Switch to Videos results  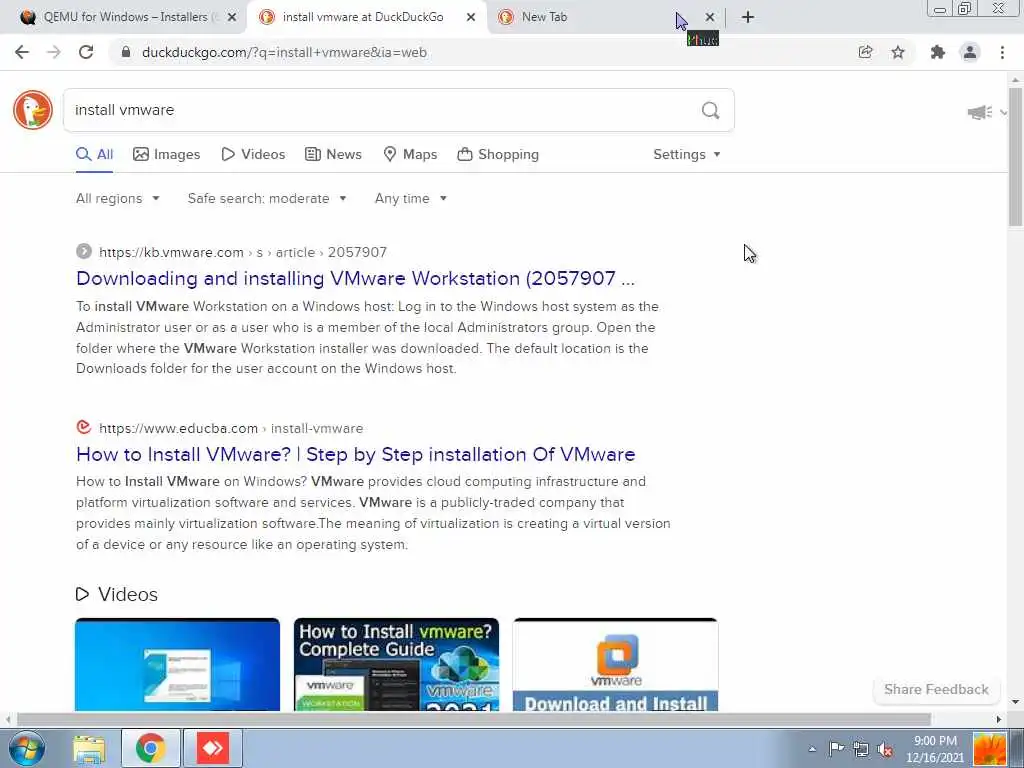[x=253, y=155]
